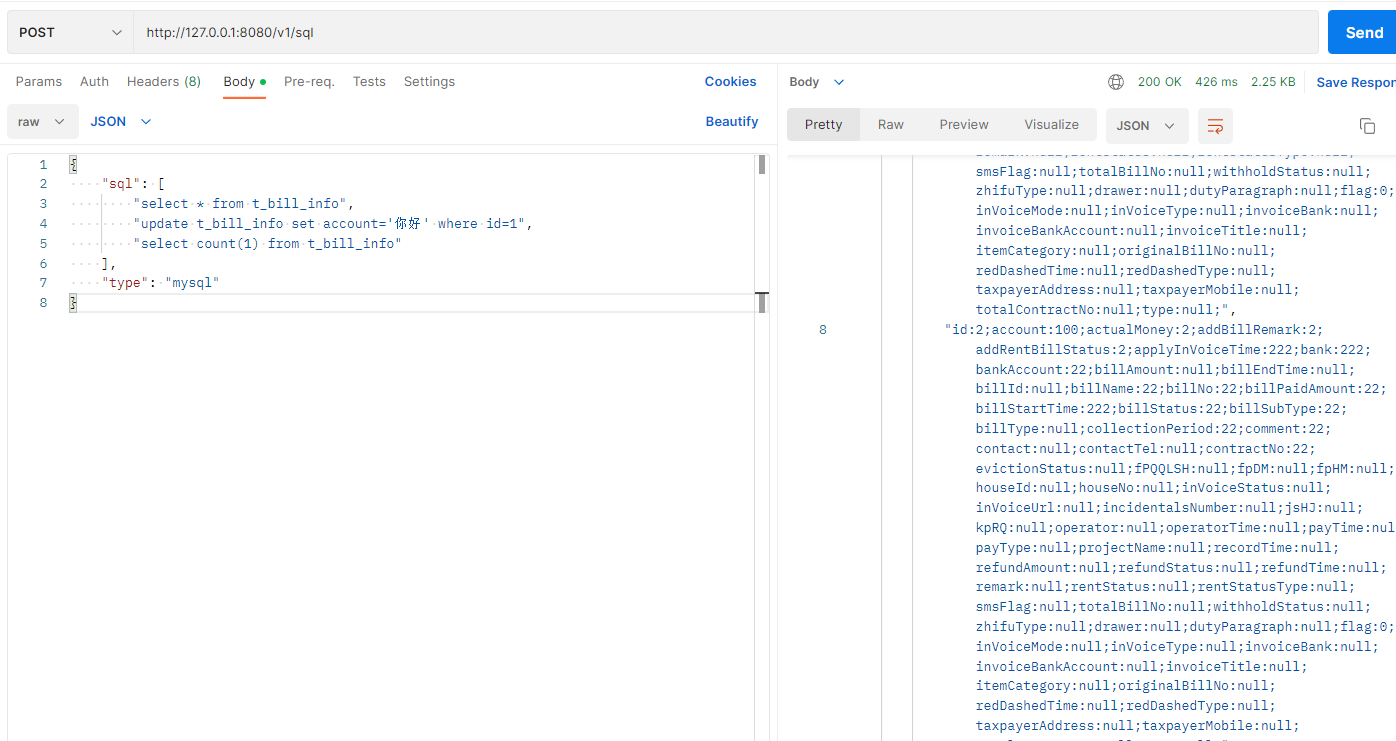Screen dimensions: 1396x741
Task: Click the Send button
Action: pos(1362,31)
